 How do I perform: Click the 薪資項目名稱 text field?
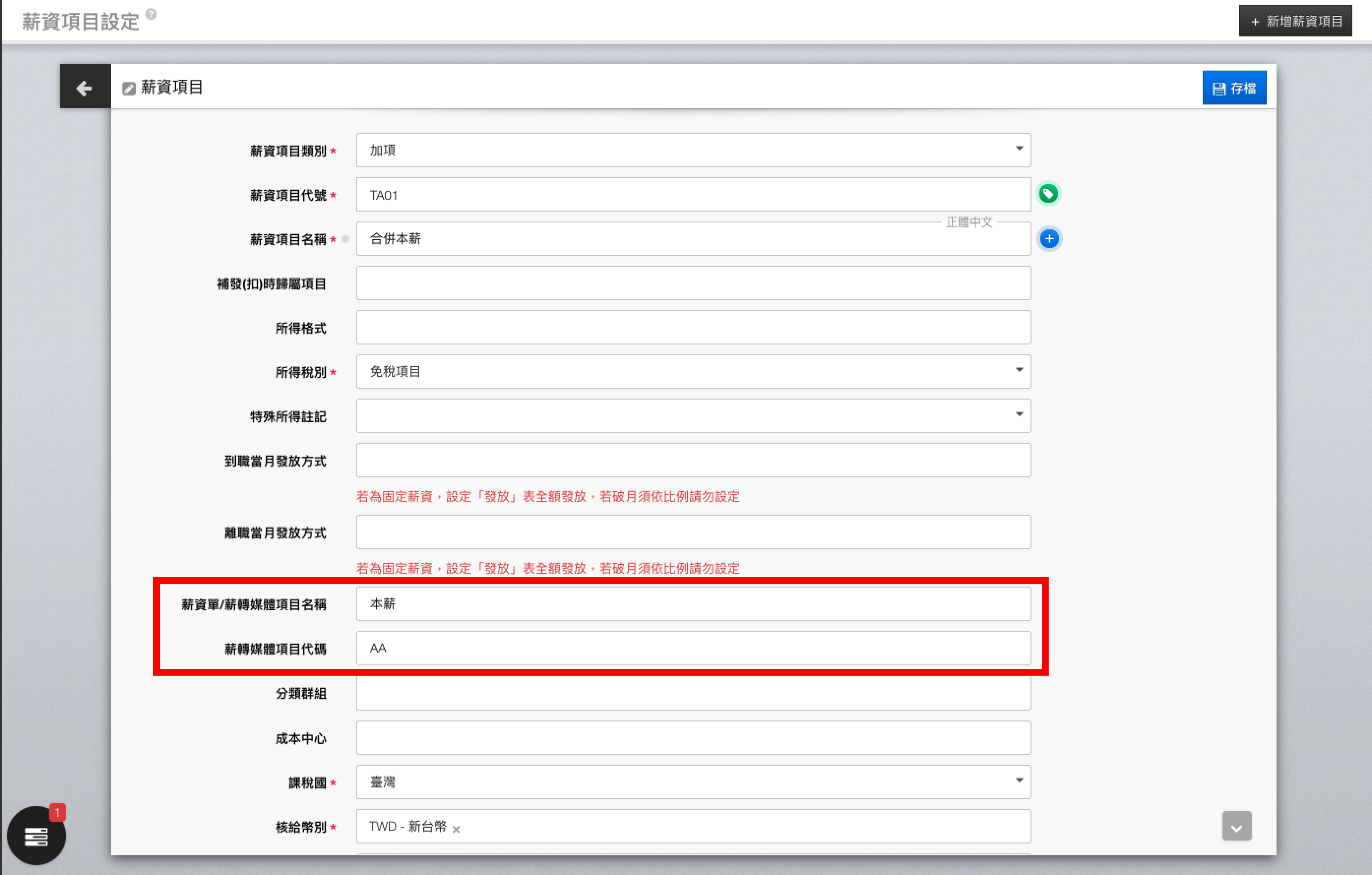(650, 239)
